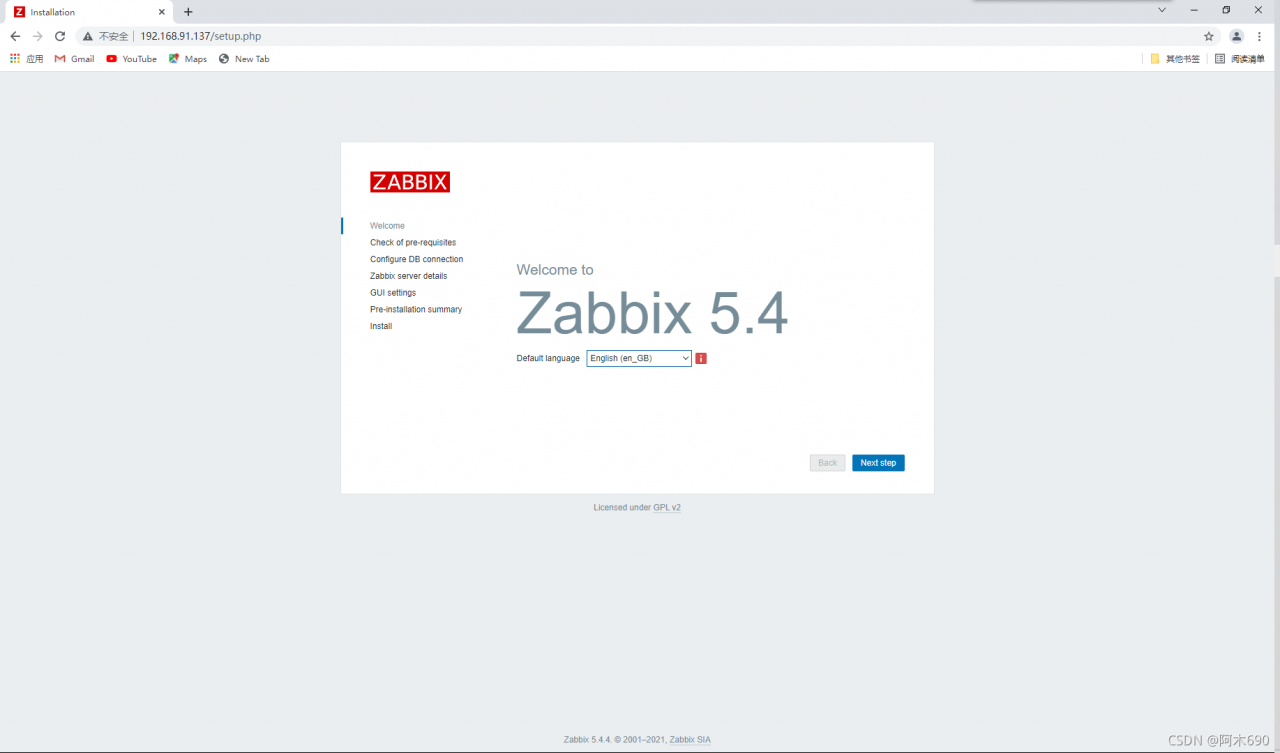Click the address bar URL

point(200,36)
